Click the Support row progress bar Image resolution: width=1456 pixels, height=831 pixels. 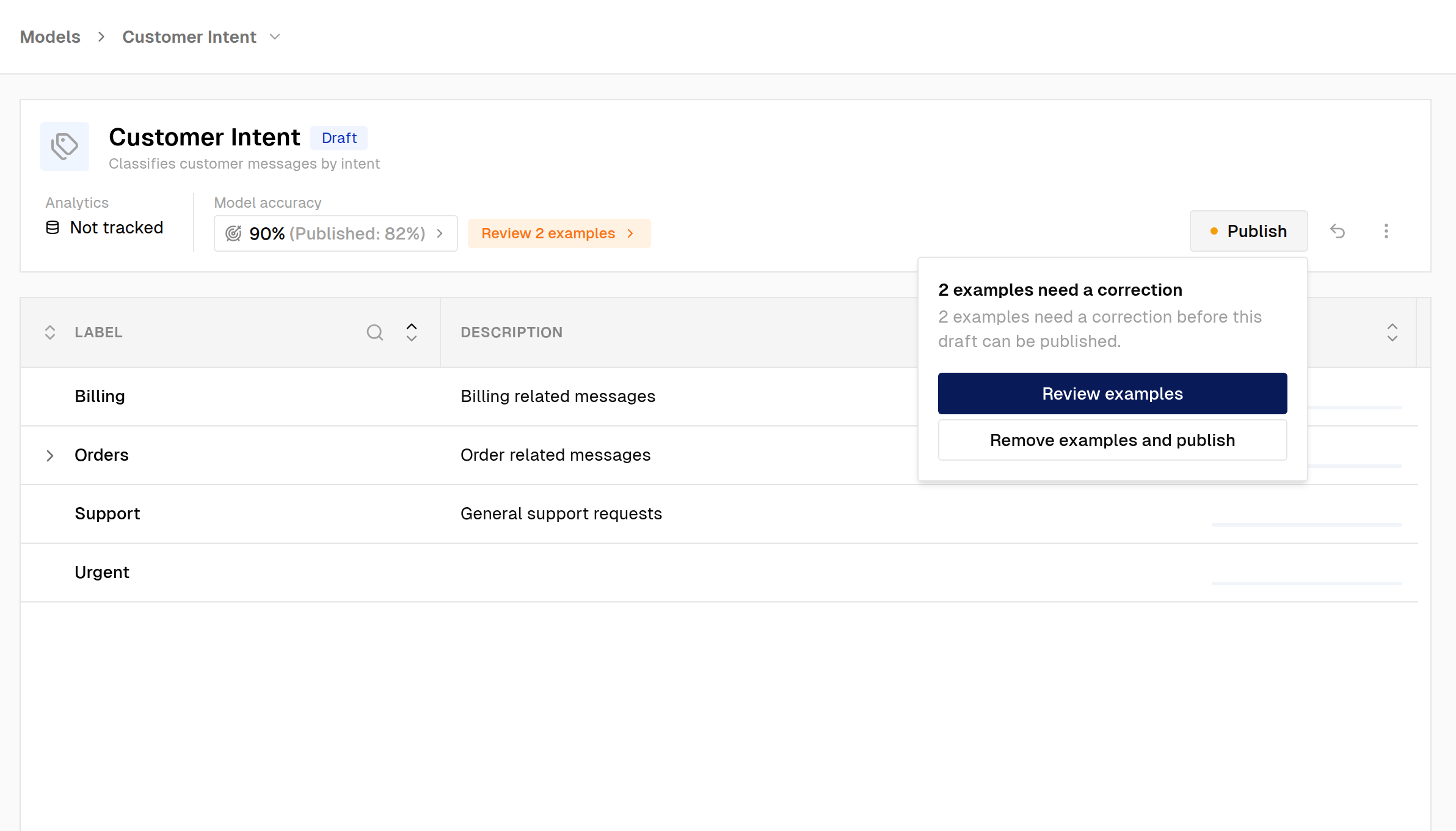coord(1307,524)
